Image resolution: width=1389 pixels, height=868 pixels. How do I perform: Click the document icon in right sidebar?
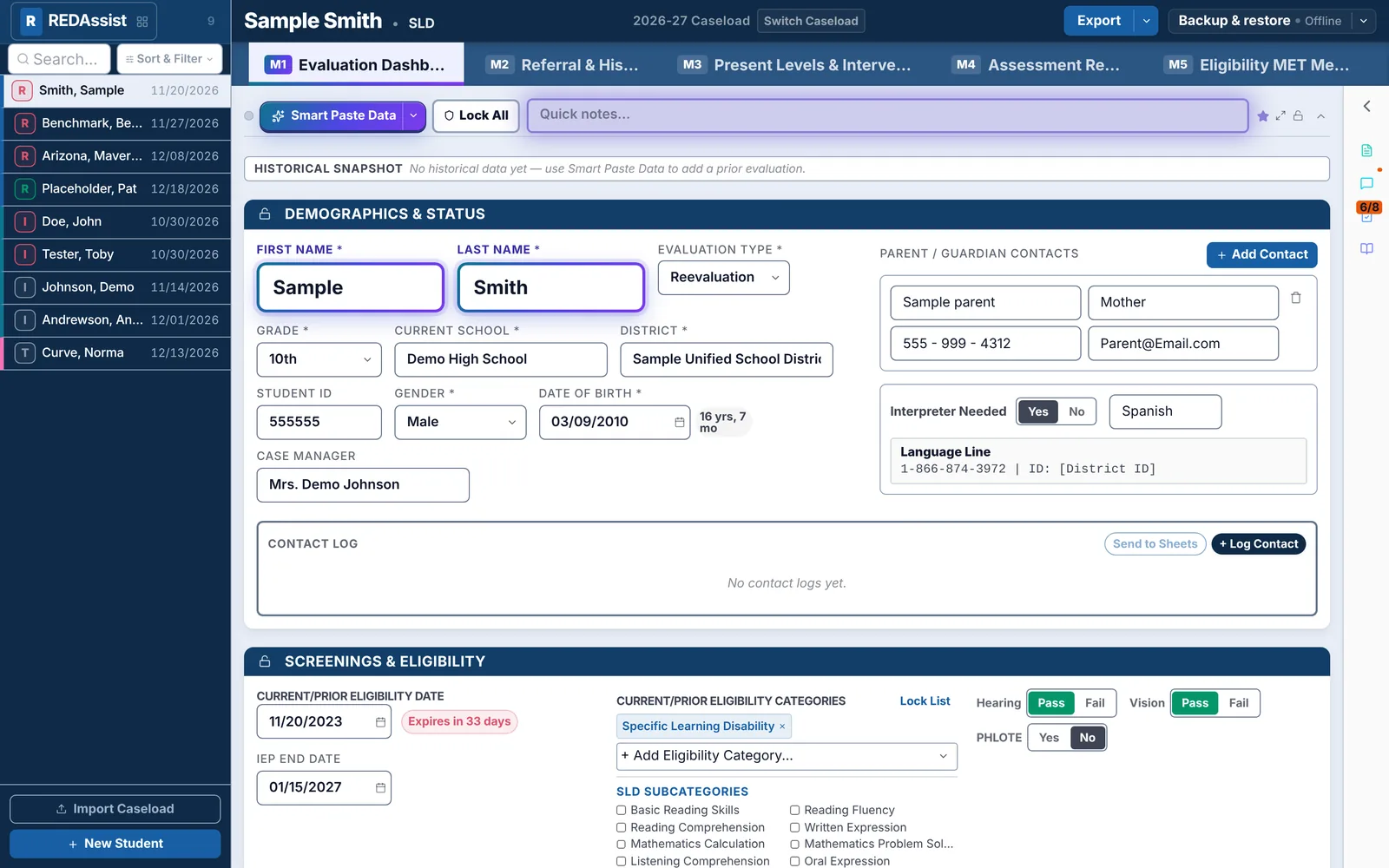[x=1366, y=151]
